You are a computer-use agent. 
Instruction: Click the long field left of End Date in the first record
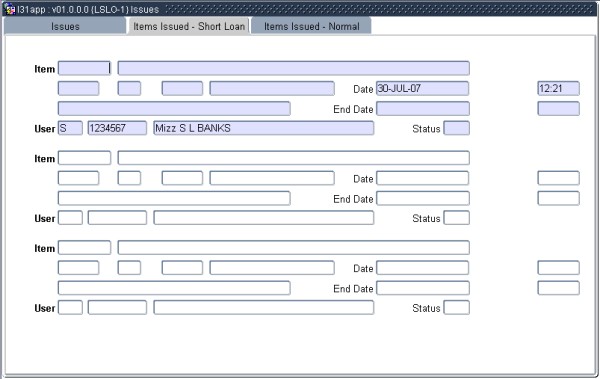174,109
